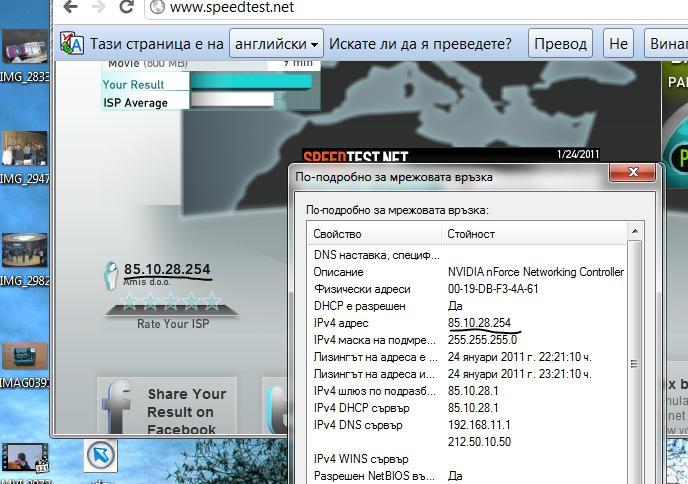Image resolution: width=688 pixels, height=484 pixels.
Task: Click the globe site icon in address bar
Action: pos(157,8)
